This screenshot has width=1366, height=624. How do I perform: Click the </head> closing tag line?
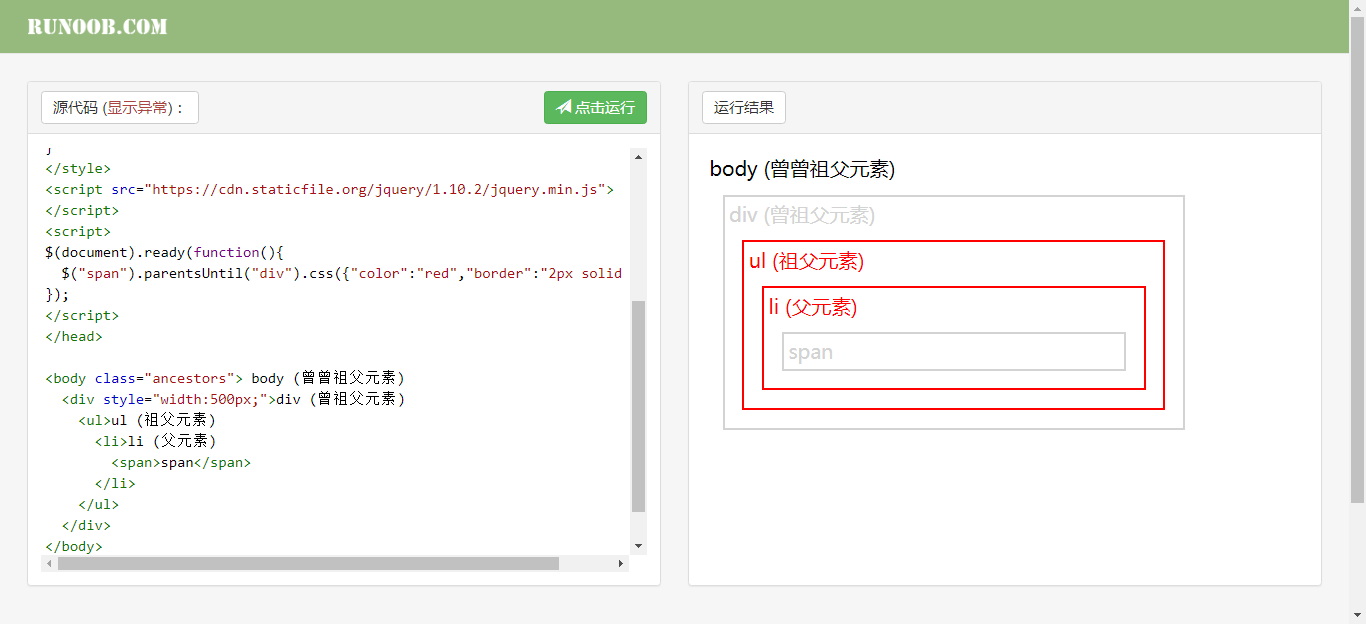(x=74, y=336)
